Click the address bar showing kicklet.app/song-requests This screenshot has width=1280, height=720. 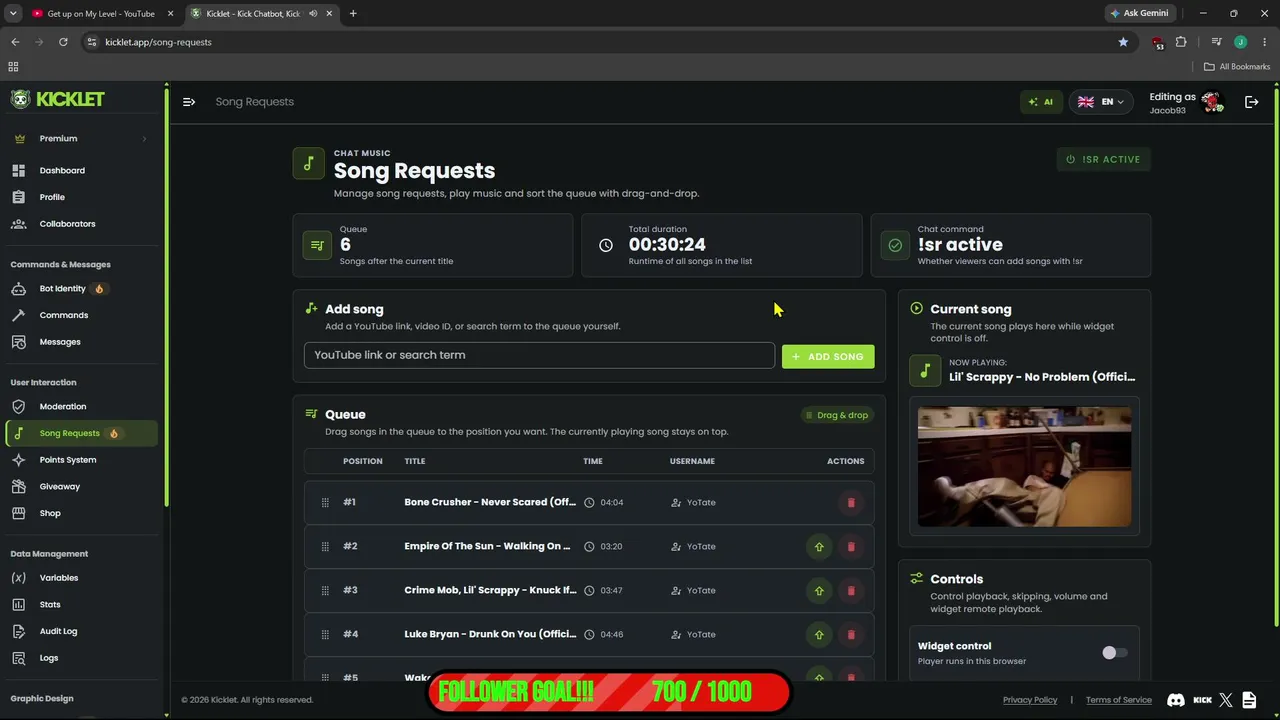[x=600, y=42]
